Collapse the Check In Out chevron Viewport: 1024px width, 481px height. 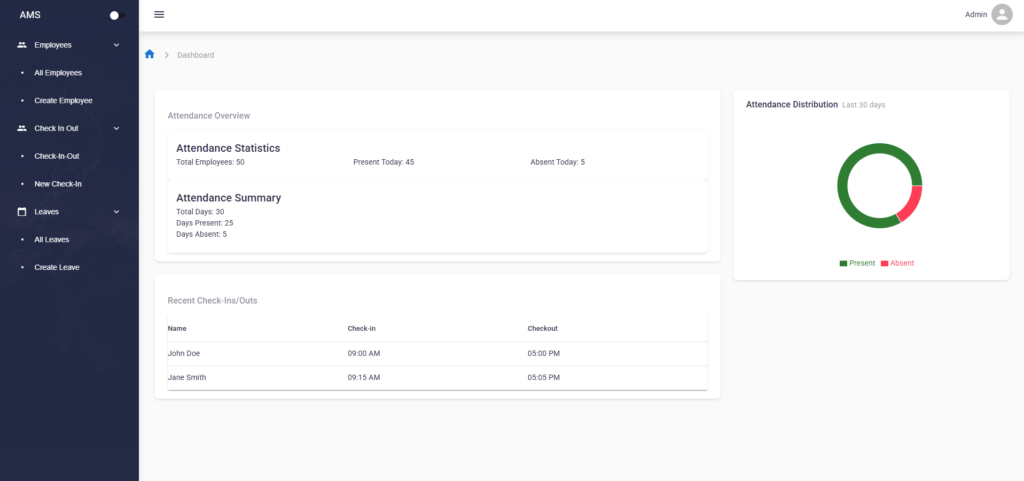116,128
